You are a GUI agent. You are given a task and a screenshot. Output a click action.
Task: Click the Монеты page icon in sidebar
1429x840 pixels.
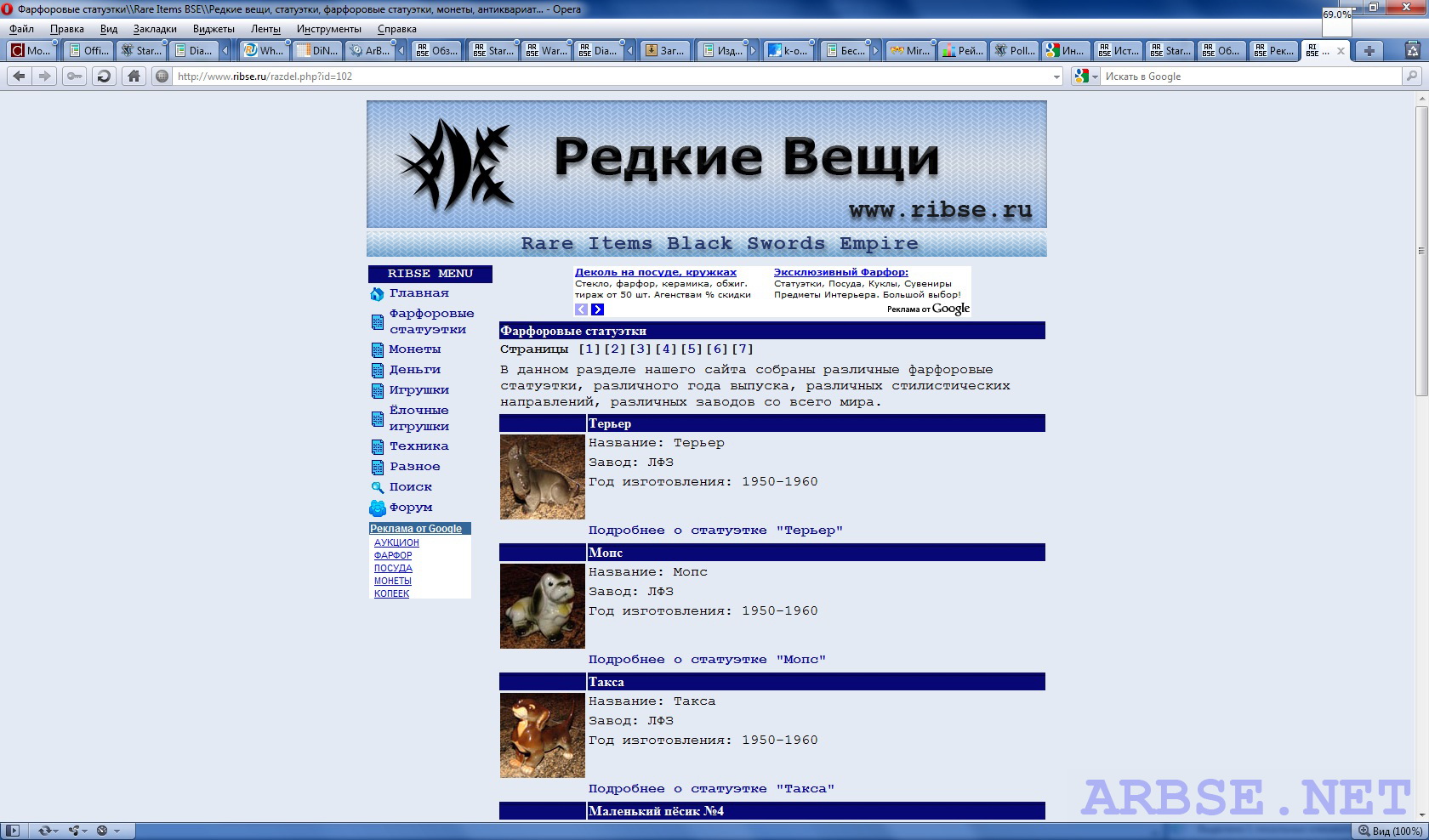tap(377, 349)
